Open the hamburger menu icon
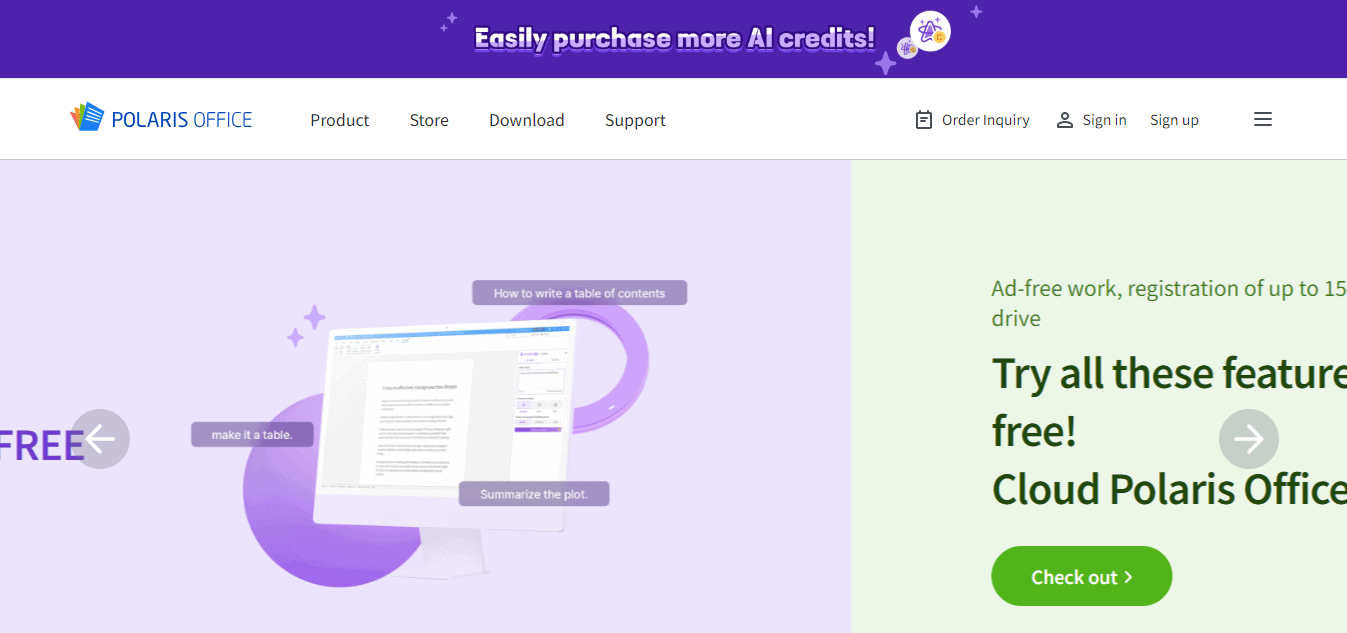Viewport: 1347px width, 633px height. click(1263, 120)
